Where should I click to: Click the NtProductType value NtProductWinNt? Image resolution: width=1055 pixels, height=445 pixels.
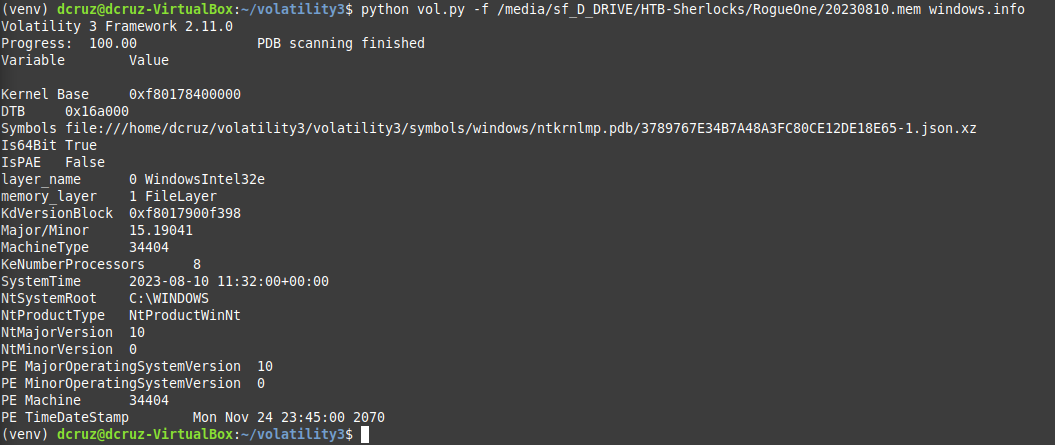click(185, 316)
